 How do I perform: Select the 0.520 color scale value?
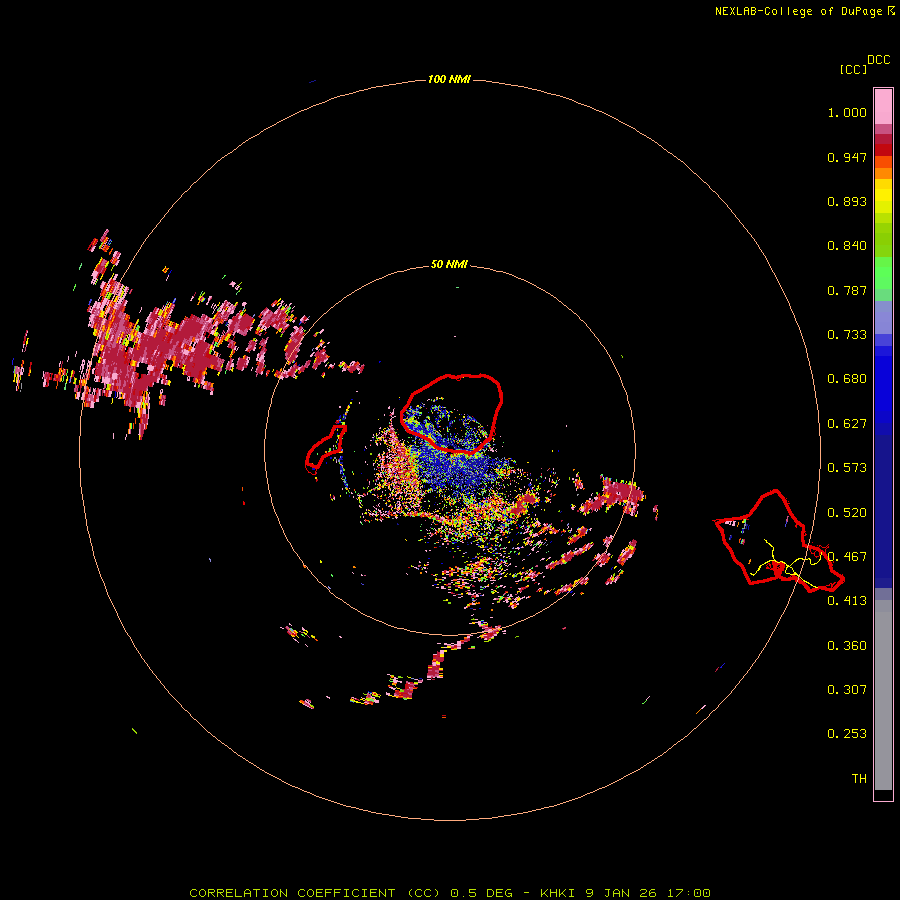pos(847,513)
